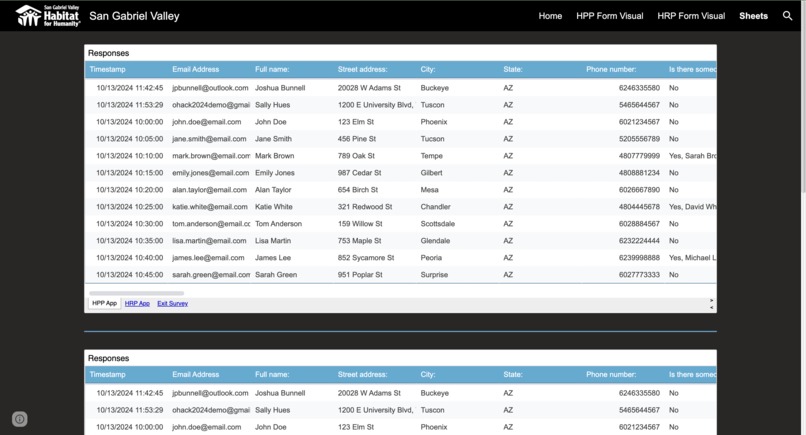Open the info icon in bottom corner
The width and height of the screenshot is (806, 435).
coord(20,419)
